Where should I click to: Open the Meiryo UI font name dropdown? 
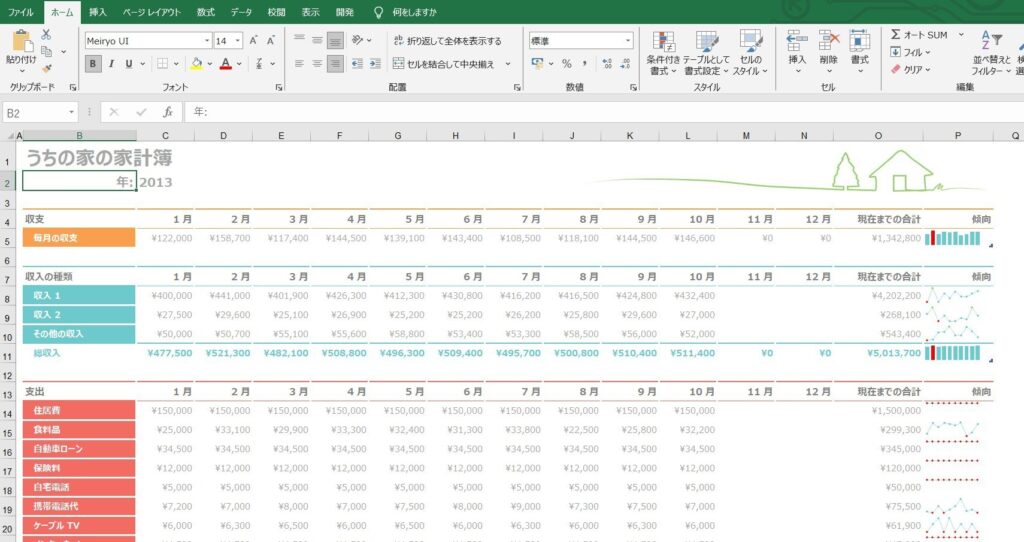coord(207,40)
